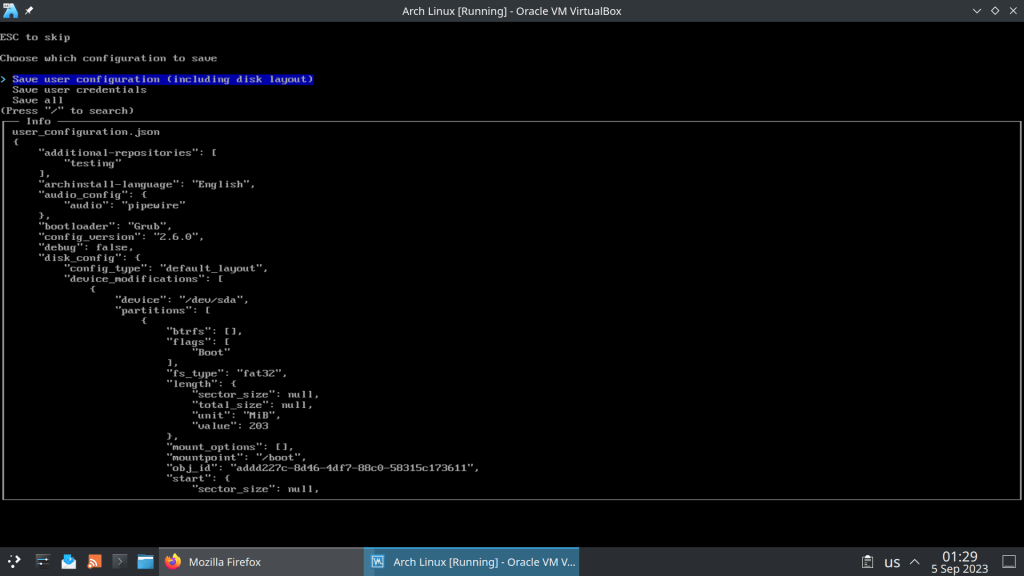
Task: Switch the 'us' keyboard layout indicator
Action: click(x=892, y=562)
